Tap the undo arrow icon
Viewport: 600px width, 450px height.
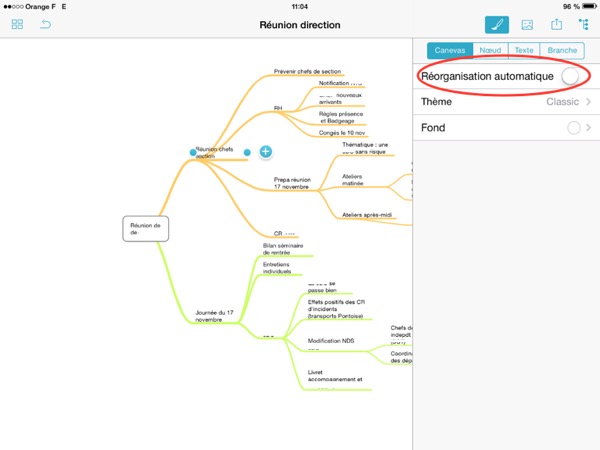tap(45, 24)
